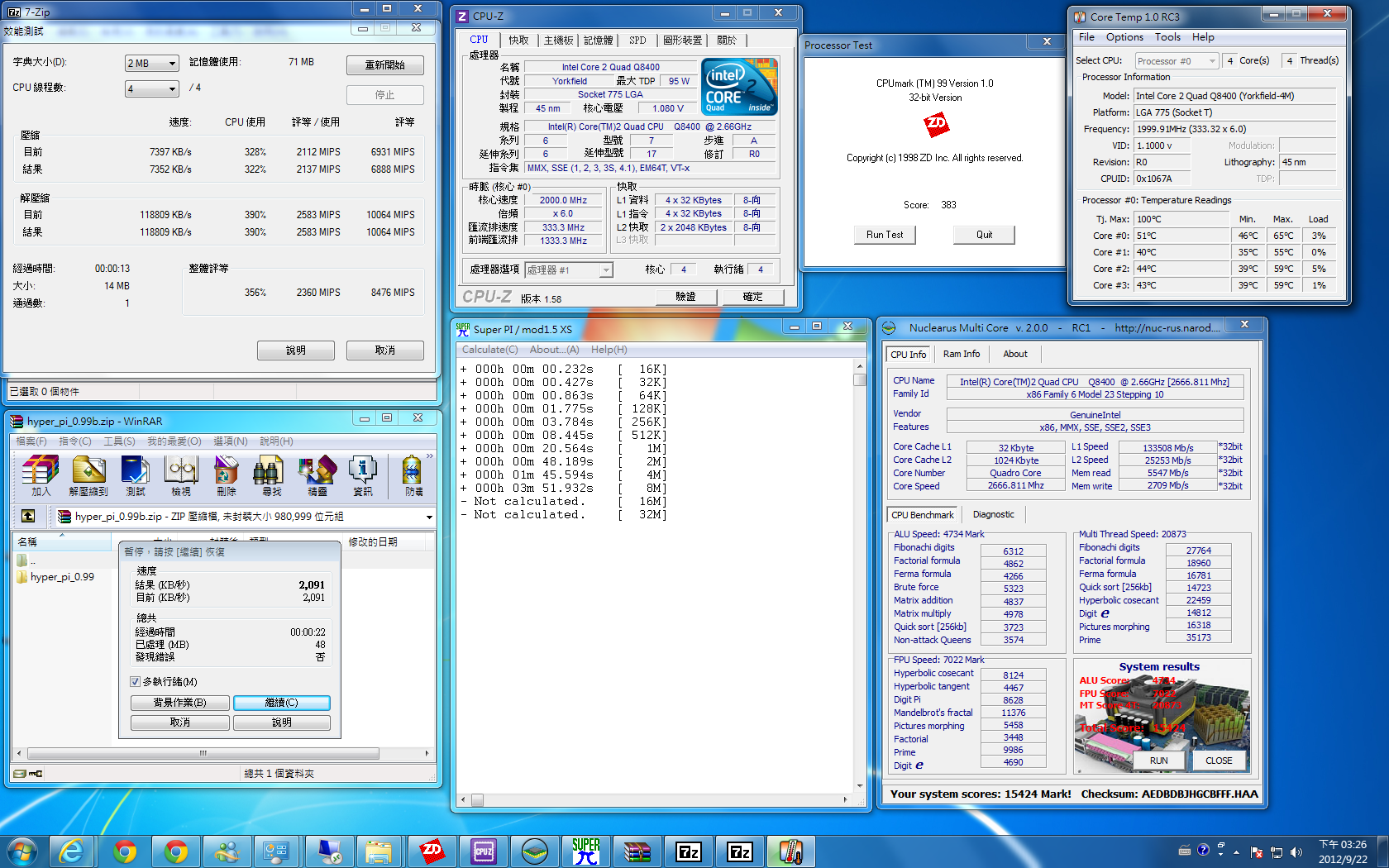Image resolution: width=1389 pixels, height=868 pixels.
Task: Switch to CPU-Z 快取 (Caches) tab
Action: click(x=518, y=40)
